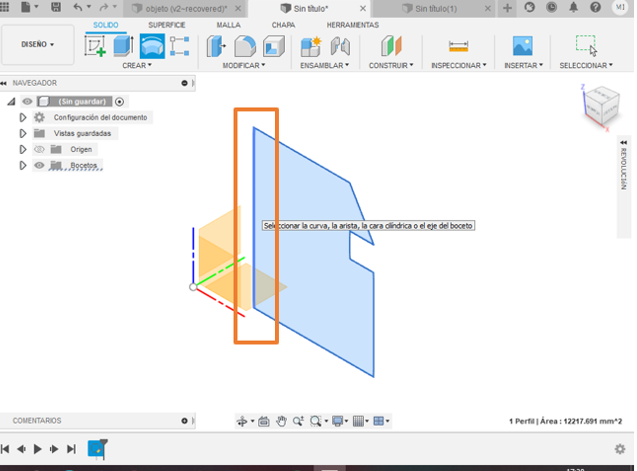Expand the Vistas guardadas node
This screenshot has width=637, height=471.
pyautogui.click(x=23, y=133)
